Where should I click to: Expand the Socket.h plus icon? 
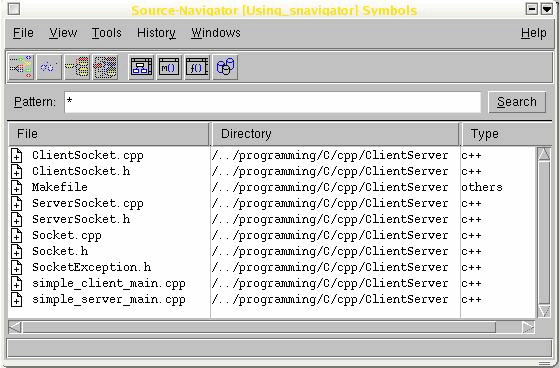pyautogui.click(x=16, y=252)
